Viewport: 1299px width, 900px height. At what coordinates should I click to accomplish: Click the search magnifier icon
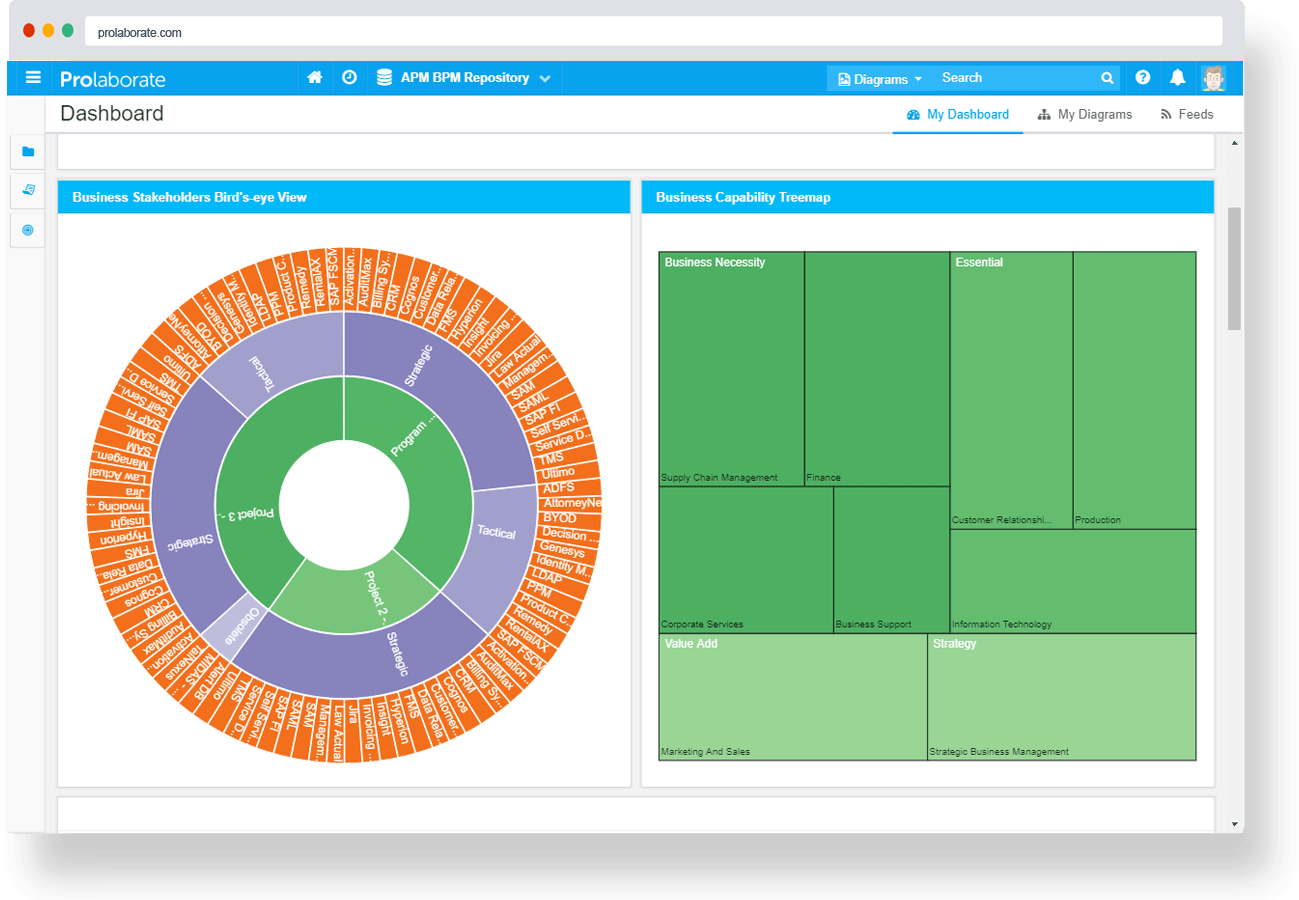pyautogui.click(x=1107, y=78)
